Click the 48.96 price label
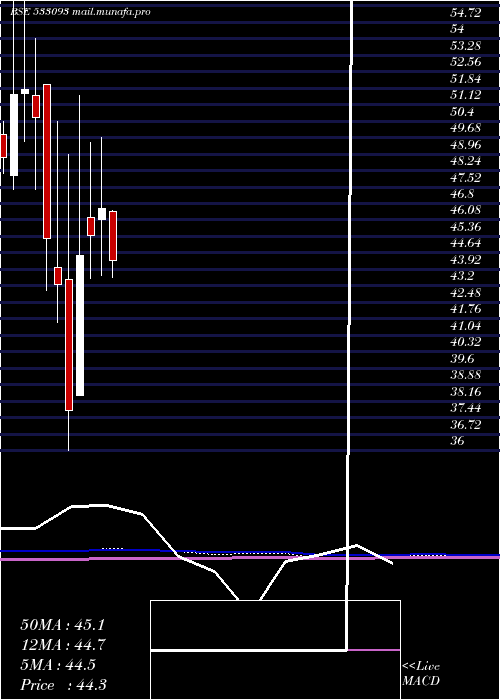 (466, 144)
